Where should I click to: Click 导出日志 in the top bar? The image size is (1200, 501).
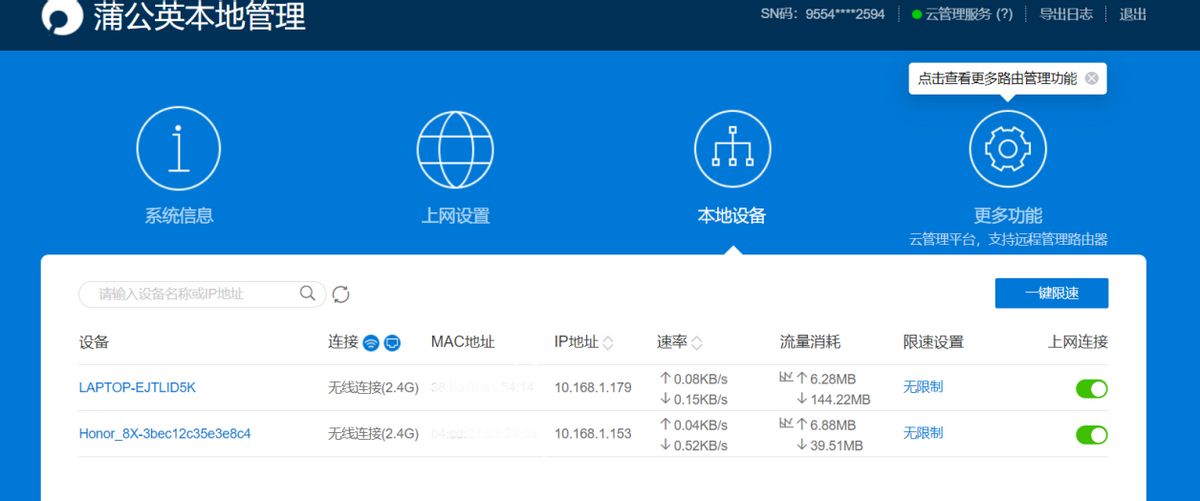coord(1066,14)
